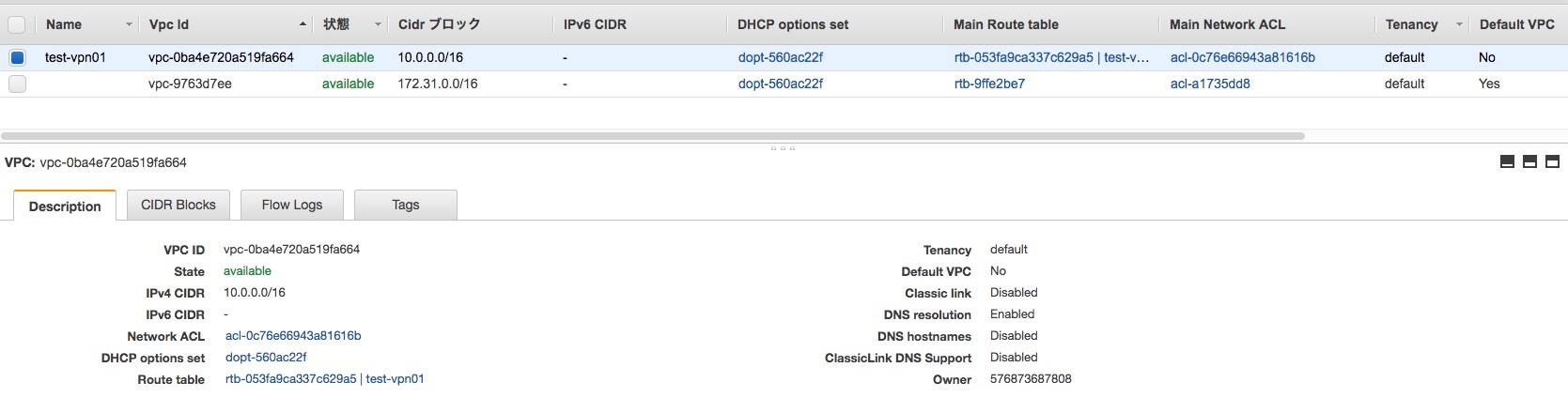The image size is (1568, 413).
Task: Switch to the CIDR Blocks tab
Action: tap(179, 205)
